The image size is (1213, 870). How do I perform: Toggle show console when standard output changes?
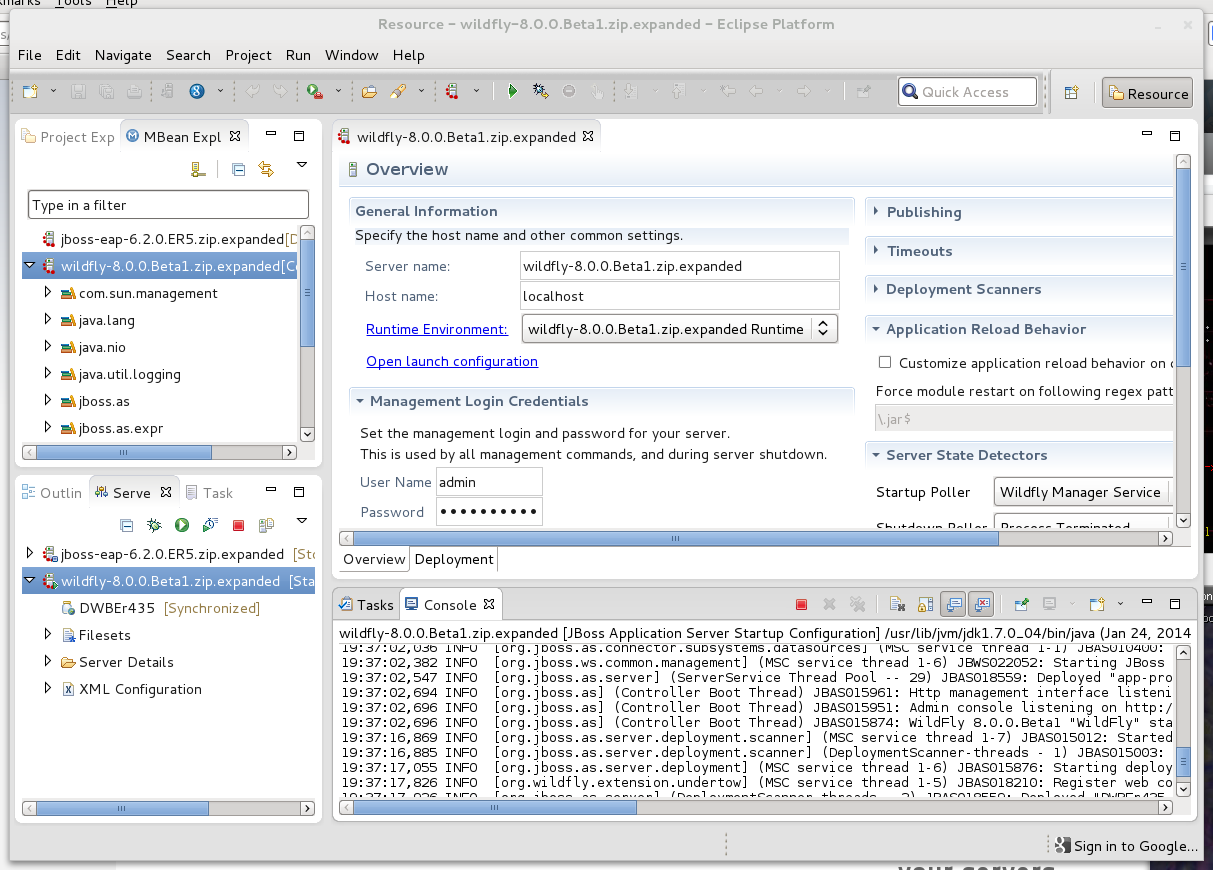click(954, 604)
